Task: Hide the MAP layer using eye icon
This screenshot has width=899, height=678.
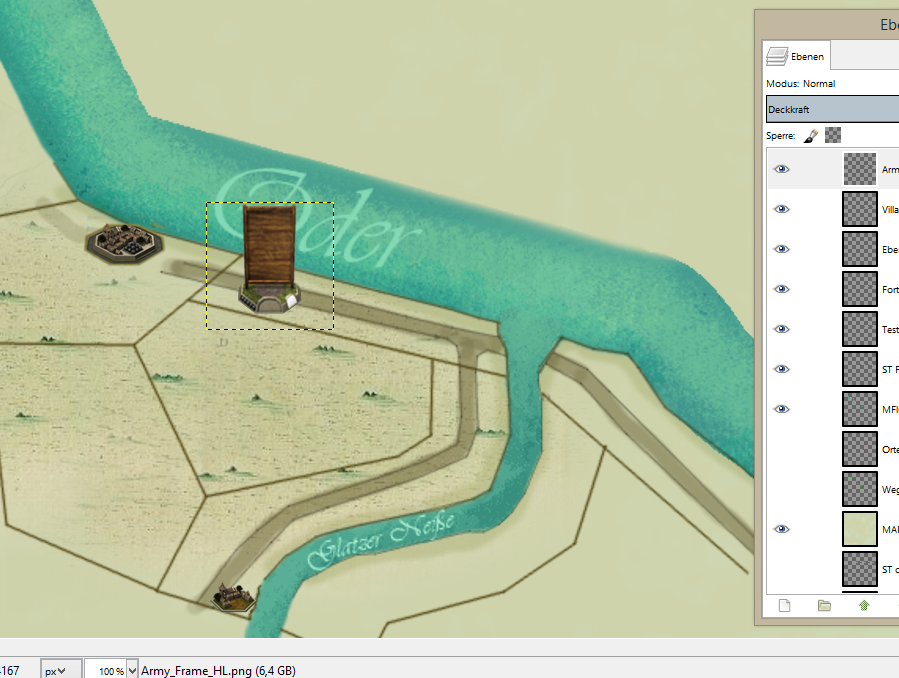Action: pyautogui.click(x=782, y=529)
